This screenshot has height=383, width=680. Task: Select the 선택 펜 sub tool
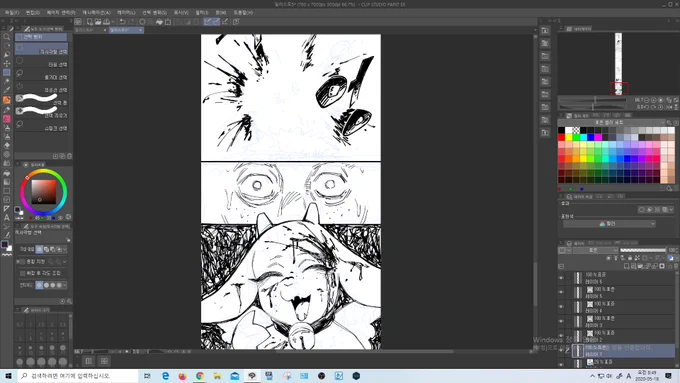pyautogui.click(x=42, y=99)
